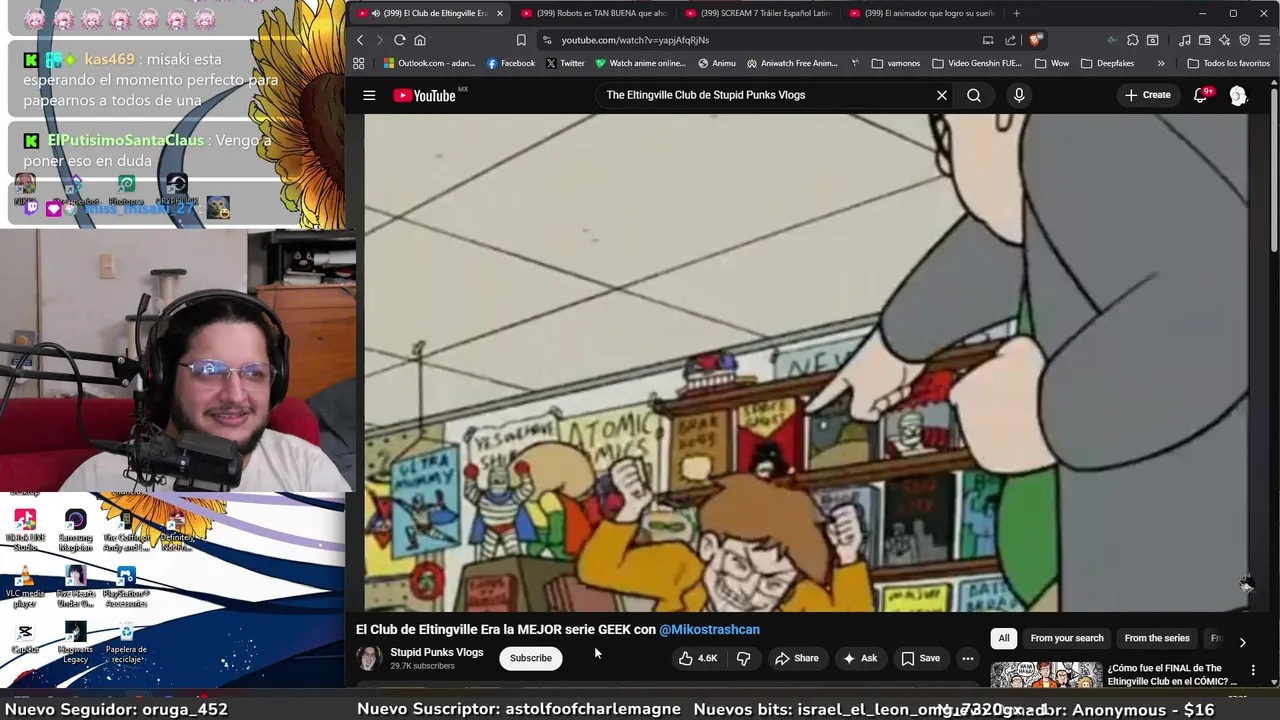This screenshot has height=720, width=1280.
Task: Open the YouTube hamburger guide menu
Action: coord(369,95)
